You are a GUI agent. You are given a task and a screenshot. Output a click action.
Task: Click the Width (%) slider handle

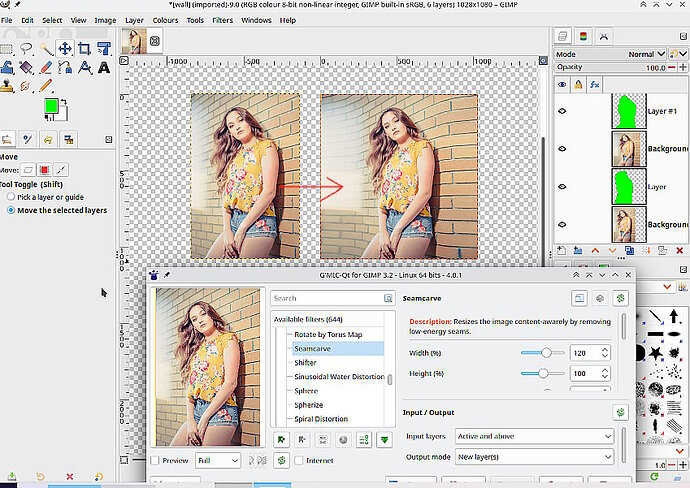click(x=546, y=352)
